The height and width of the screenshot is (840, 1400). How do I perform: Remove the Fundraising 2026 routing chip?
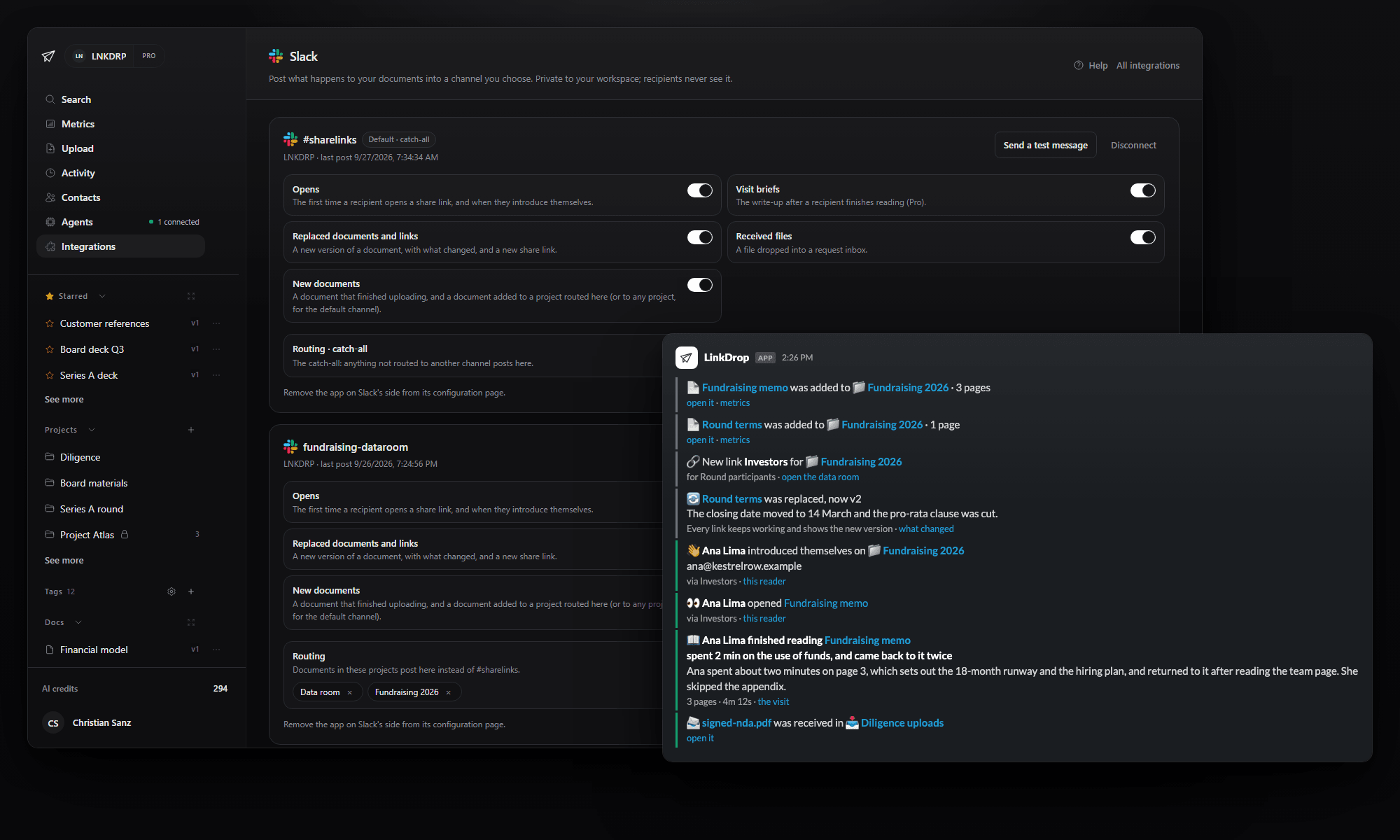pos(449,692)
